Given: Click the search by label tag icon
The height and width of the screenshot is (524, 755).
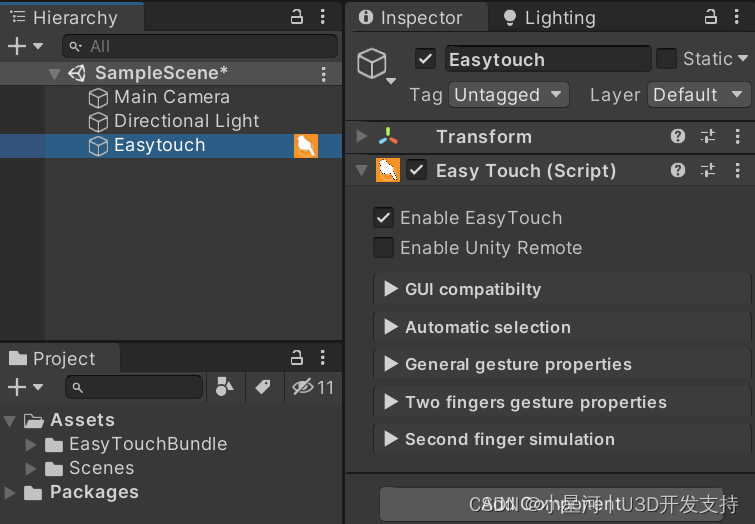Looking at the screenshot, I should (263, 386).
